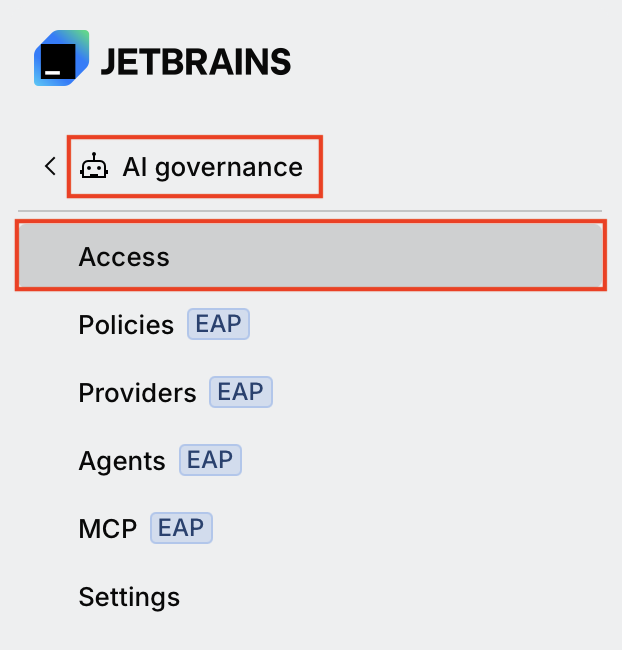Click the EAP badge beside Providers

(241, 392)
